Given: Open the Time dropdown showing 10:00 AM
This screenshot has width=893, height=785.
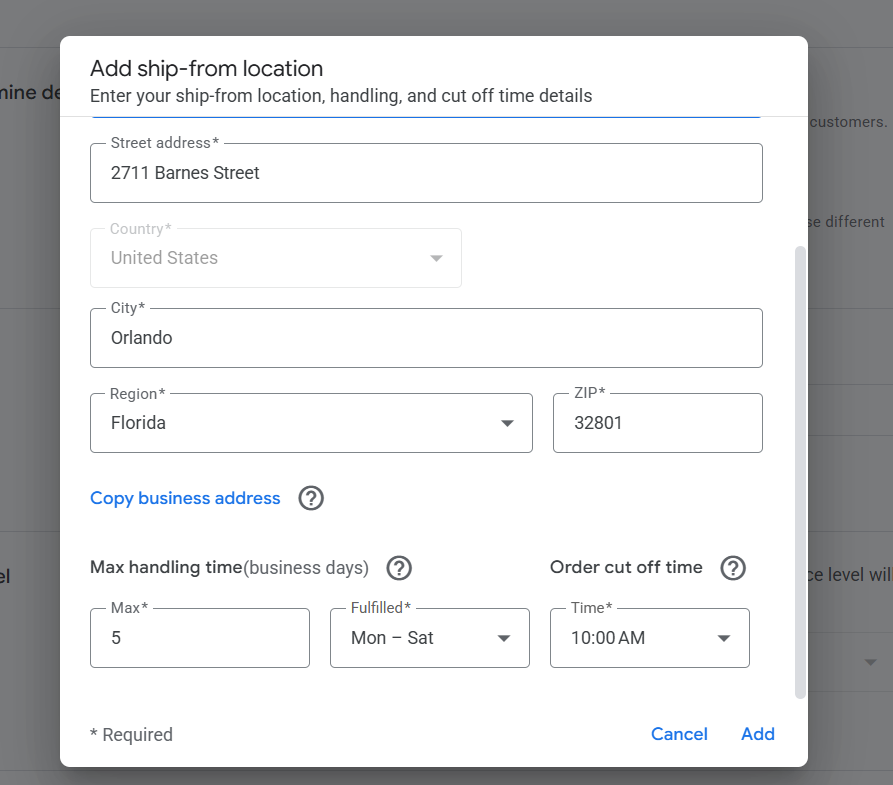Looking at the screenshot, I should pos(650,638).
